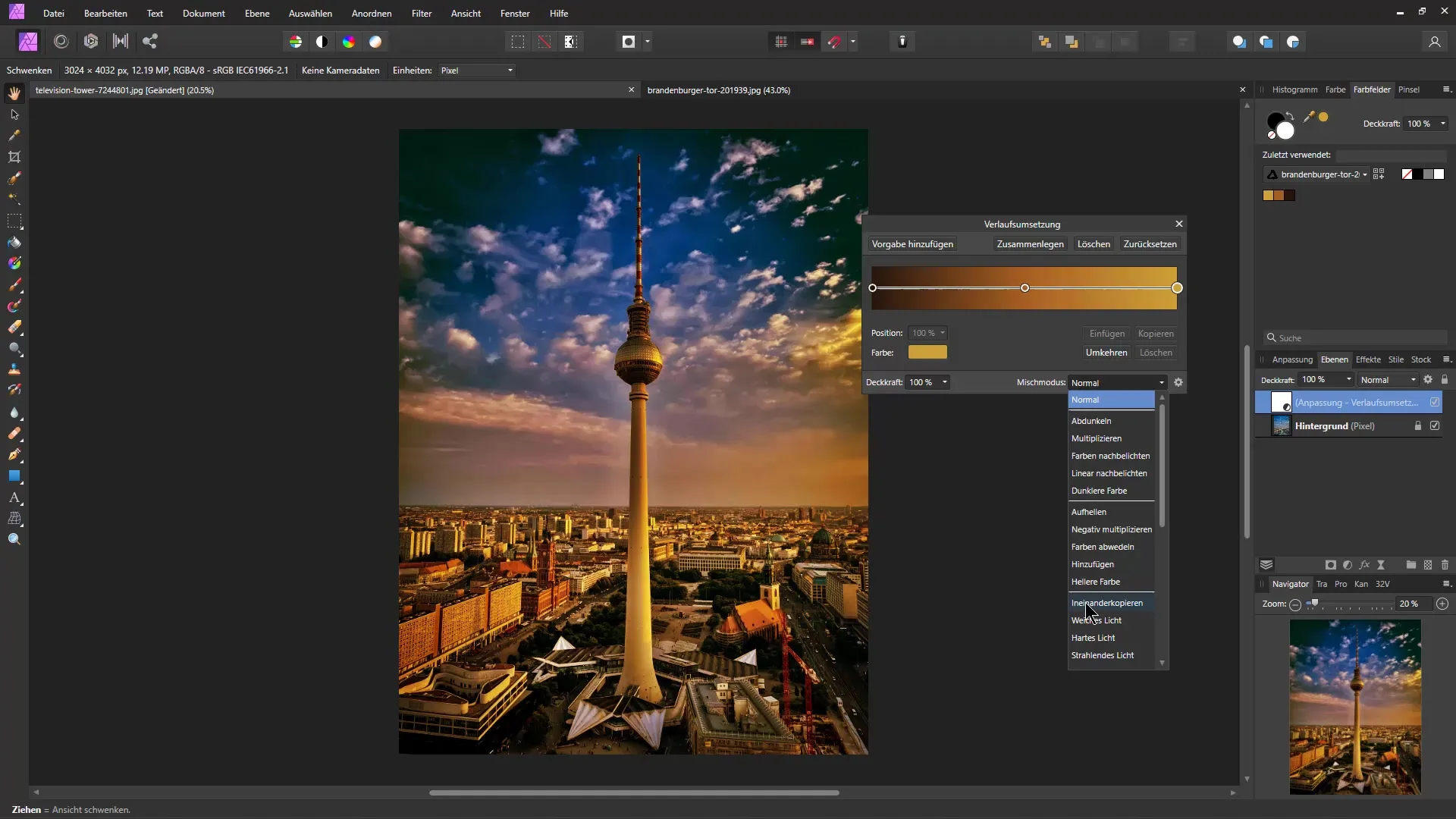Click the Farbe gold color swatch

click(927, 353)
